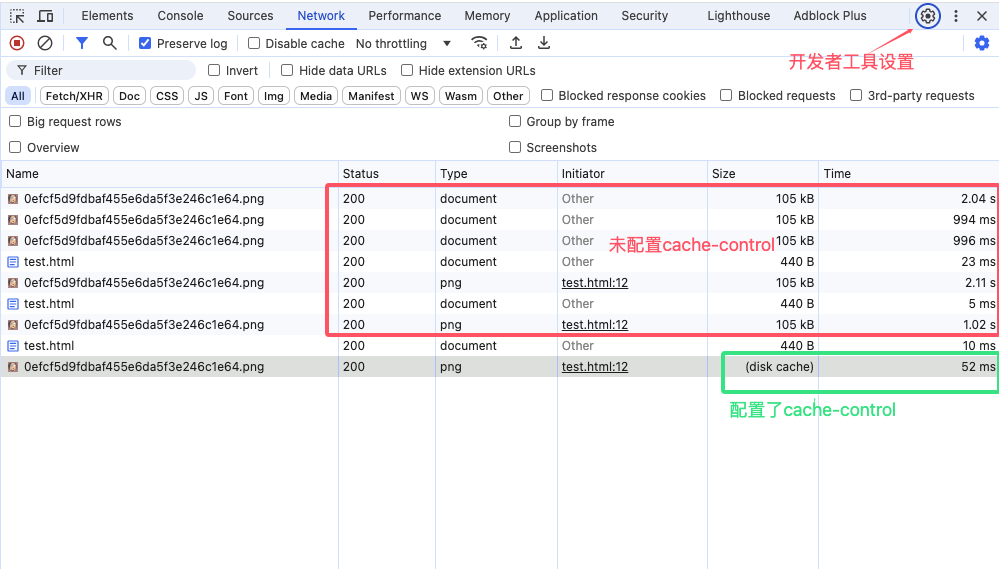Sort by the Status column header

[x=387, y=173]
